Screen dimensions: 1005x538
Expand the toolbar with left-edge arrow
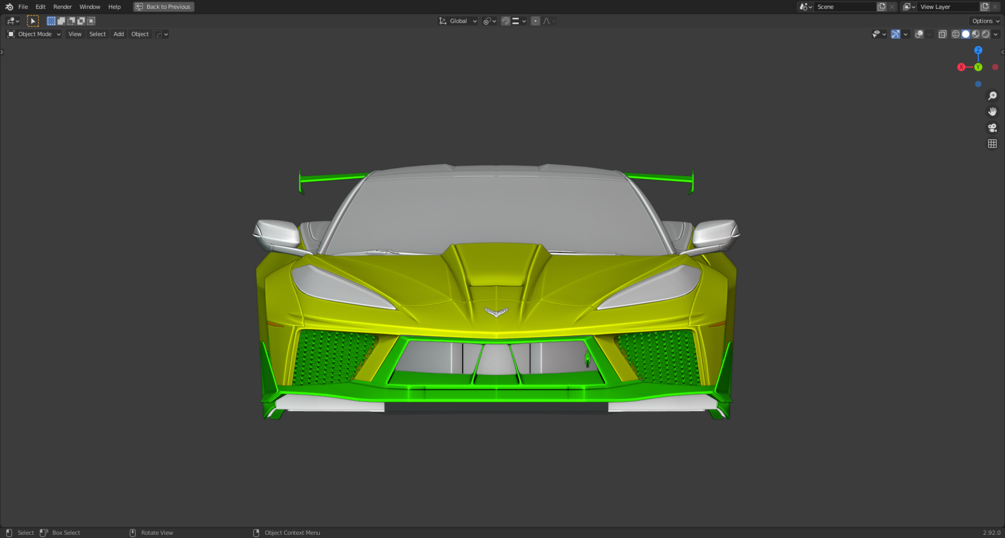[x=2, y=52]
